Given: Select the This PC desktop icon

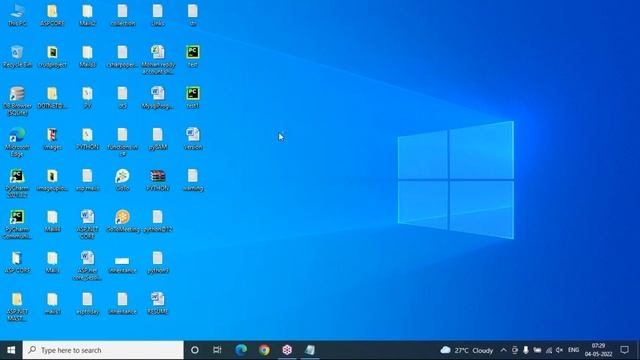Looking at the screenshot, I should (x=17, y=16).
